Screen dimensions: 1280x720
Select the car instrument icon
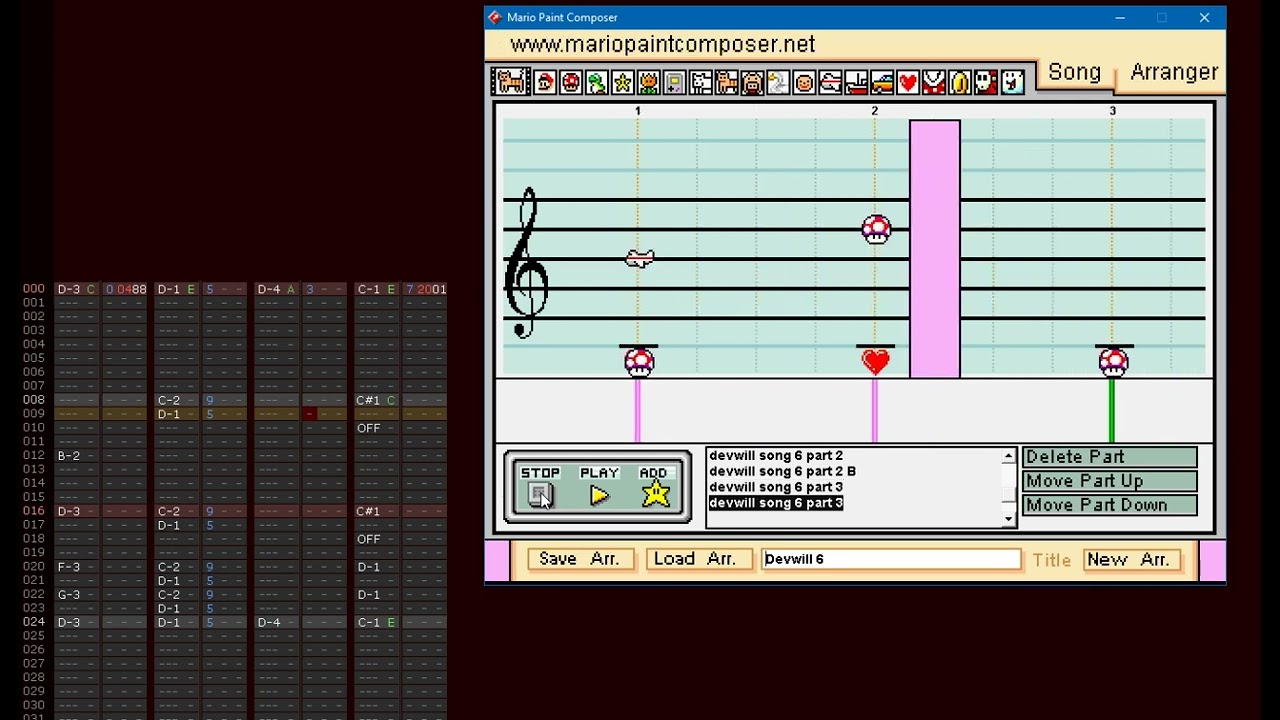pos(882,82)
